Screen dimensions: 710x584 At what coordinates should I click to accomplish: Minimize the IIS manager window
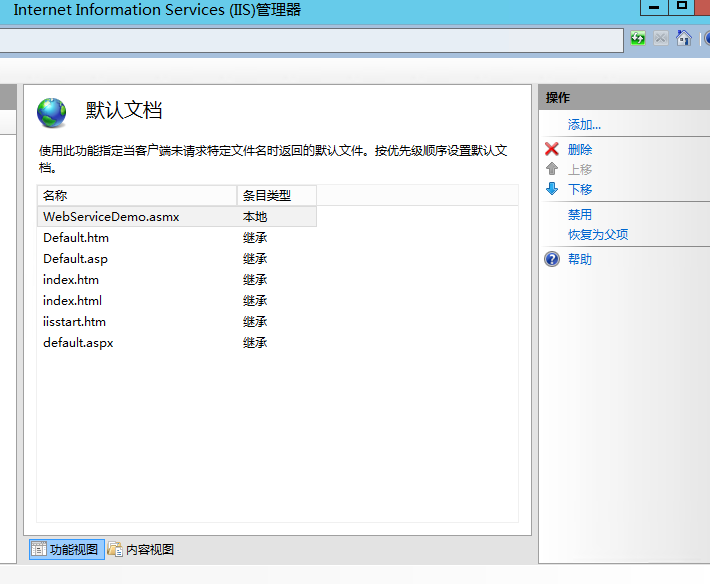click(654, 7)
